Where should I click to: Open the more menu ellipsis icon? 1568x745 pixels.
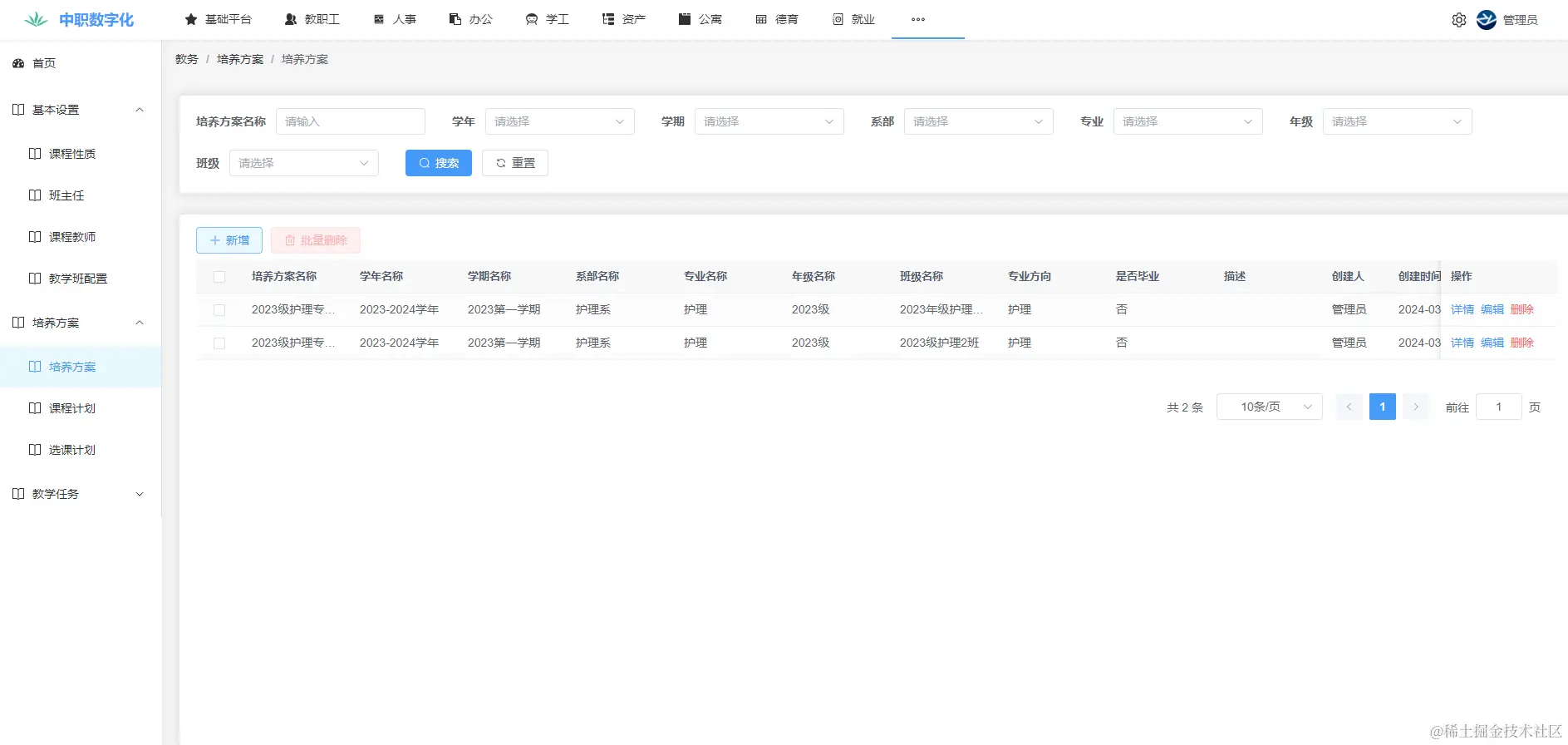[x=918, y=19]
